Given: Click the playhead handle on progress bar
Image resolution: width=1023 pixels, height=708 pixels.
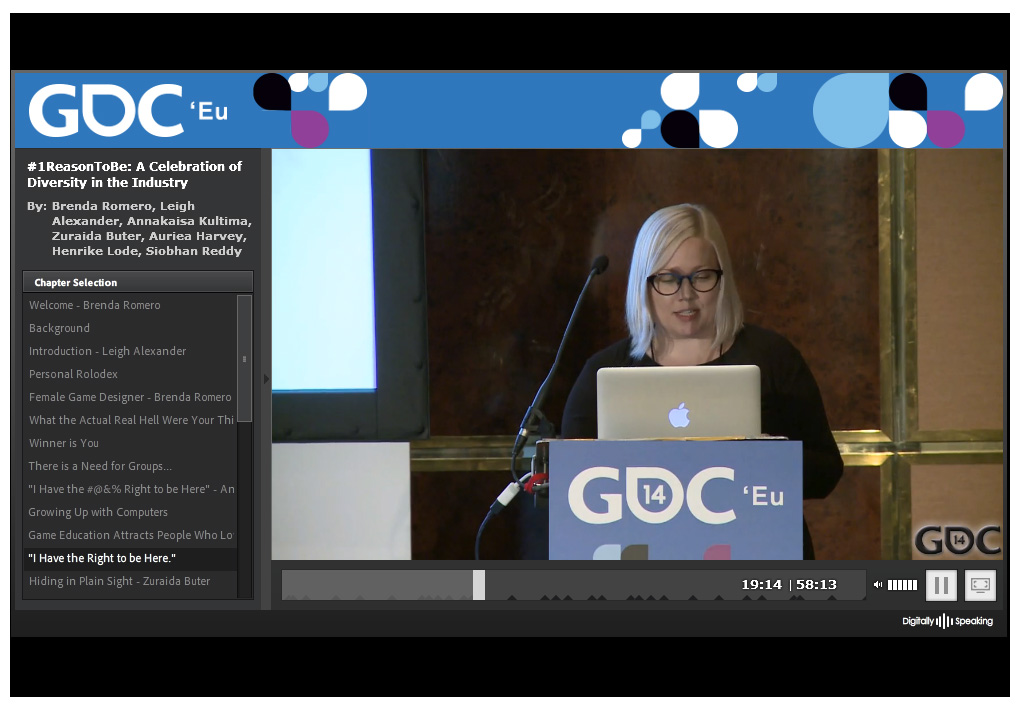Looking at the screenshot, I should 479,585.
